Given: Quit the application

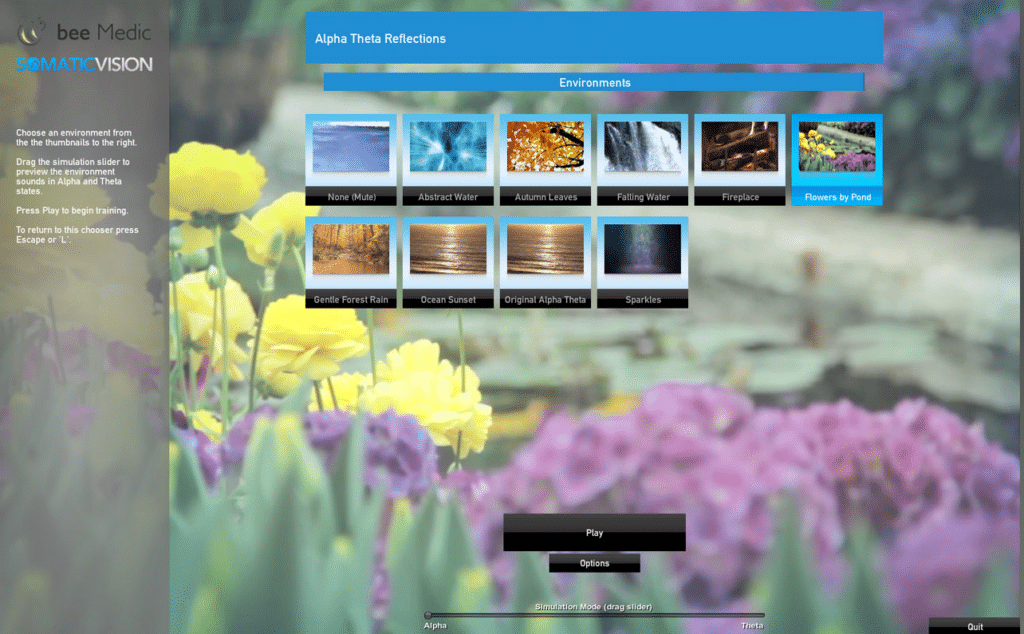Looking at the screenshot, I should point(975,626).
